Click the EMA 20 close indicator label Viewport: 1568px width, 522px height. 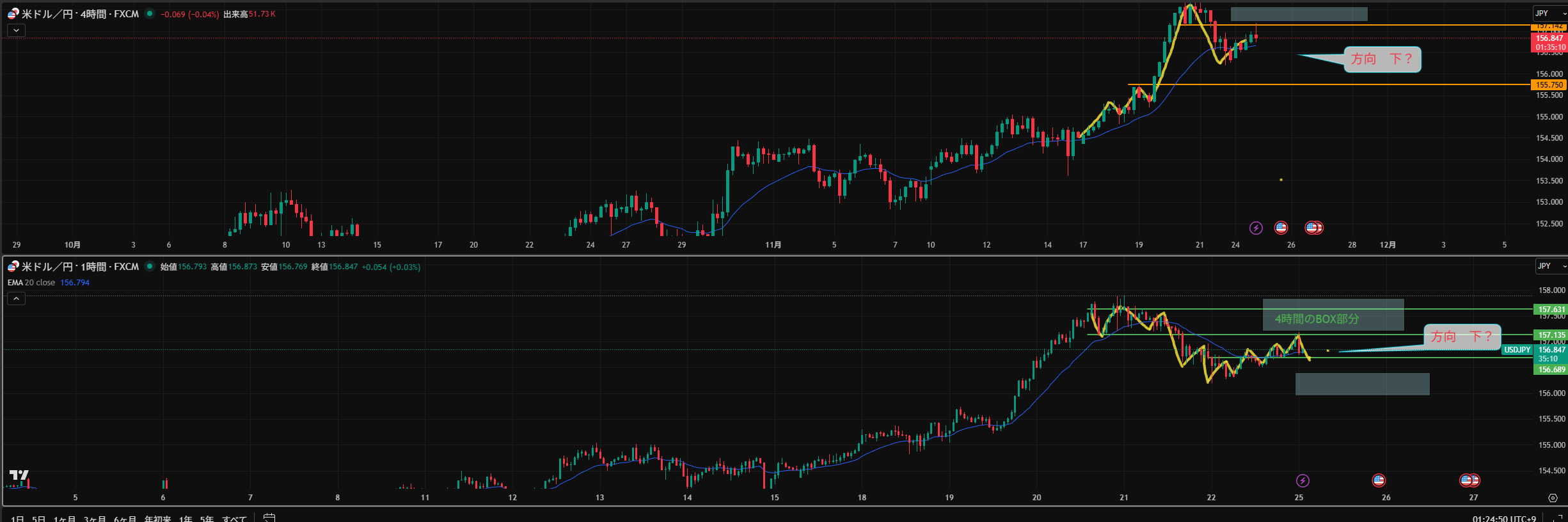[31, 283]
